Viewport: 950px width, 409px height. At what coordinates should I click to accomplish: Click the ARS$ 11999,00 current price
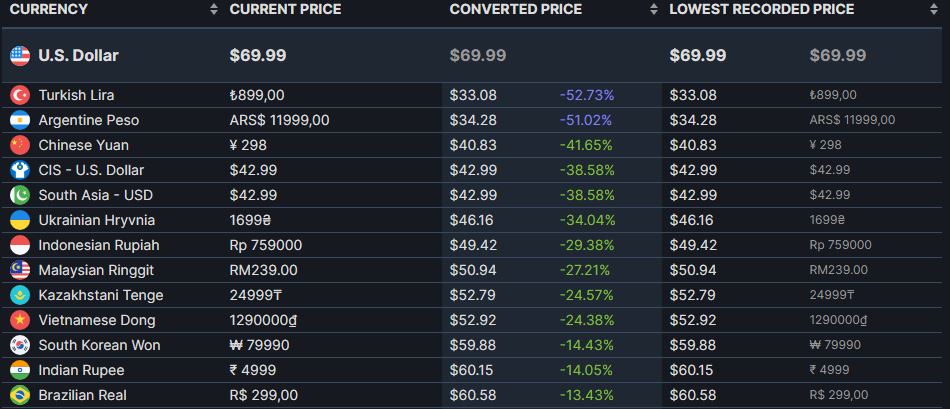279,120
